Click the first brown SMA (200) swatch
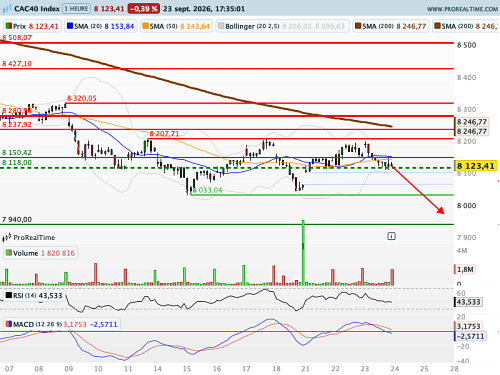Image resolution: width=500 pixels, height=375 pixels. point(358,26)
